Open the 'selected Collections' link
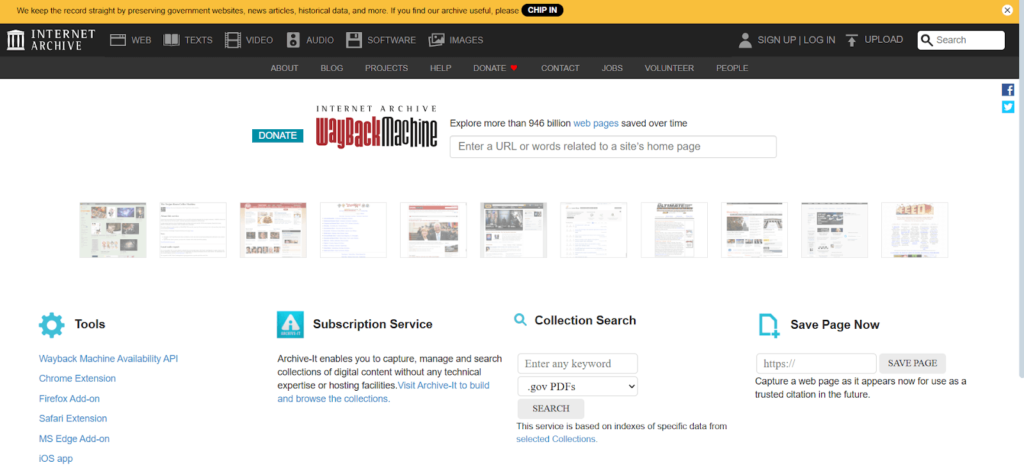1024x465 pixels. [556, 440]
